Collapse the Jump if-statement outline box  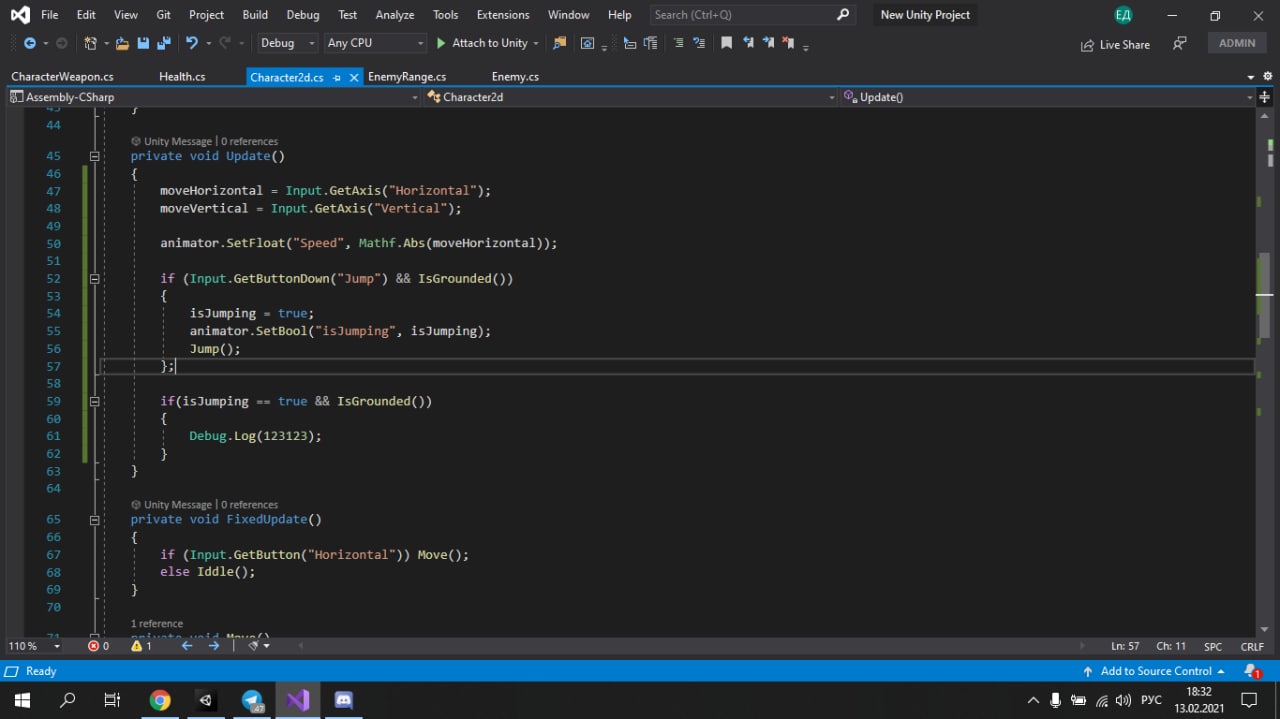pyautogui.click(x=95, y=279)
